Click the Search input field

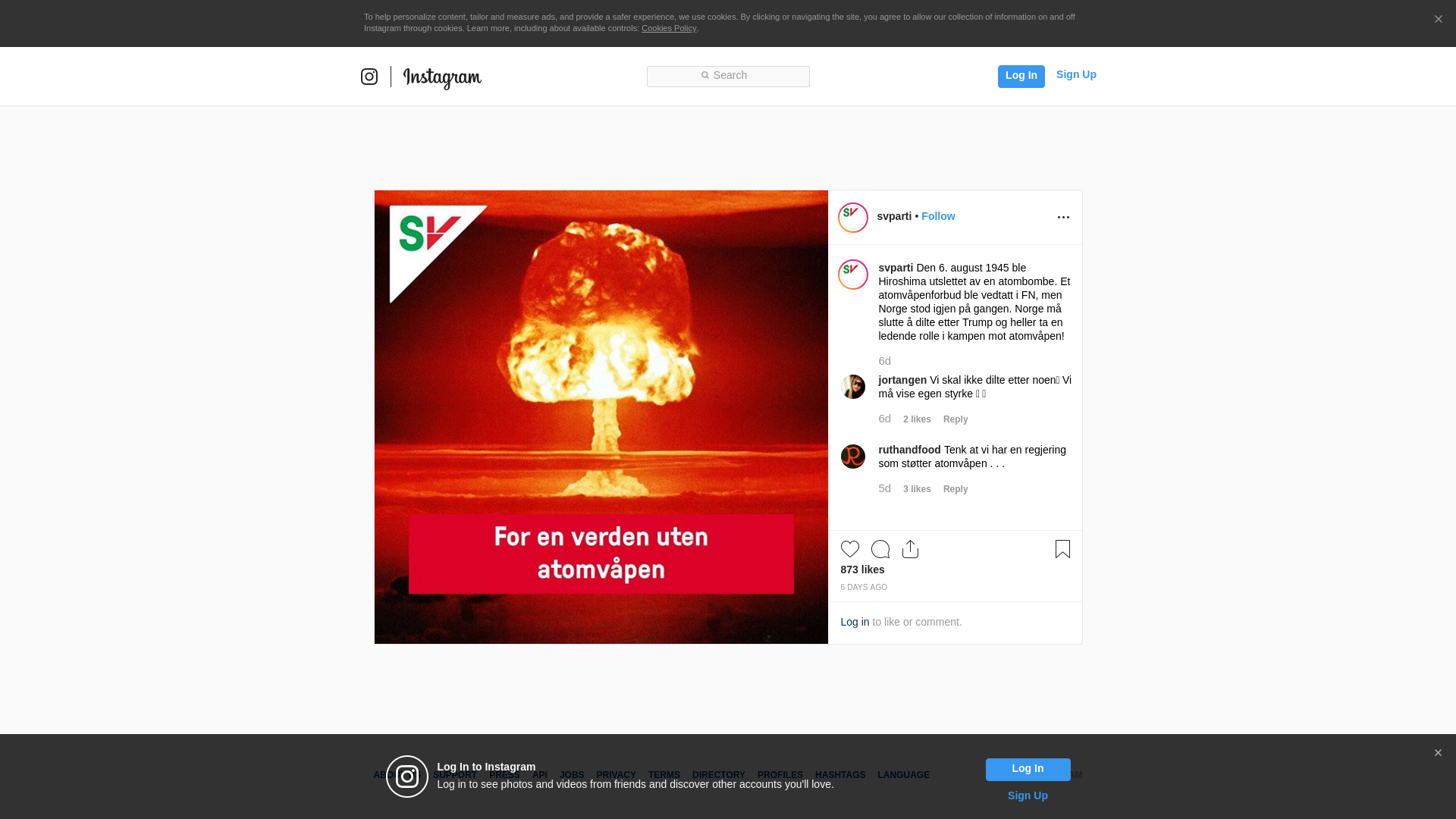pos(728,77)
